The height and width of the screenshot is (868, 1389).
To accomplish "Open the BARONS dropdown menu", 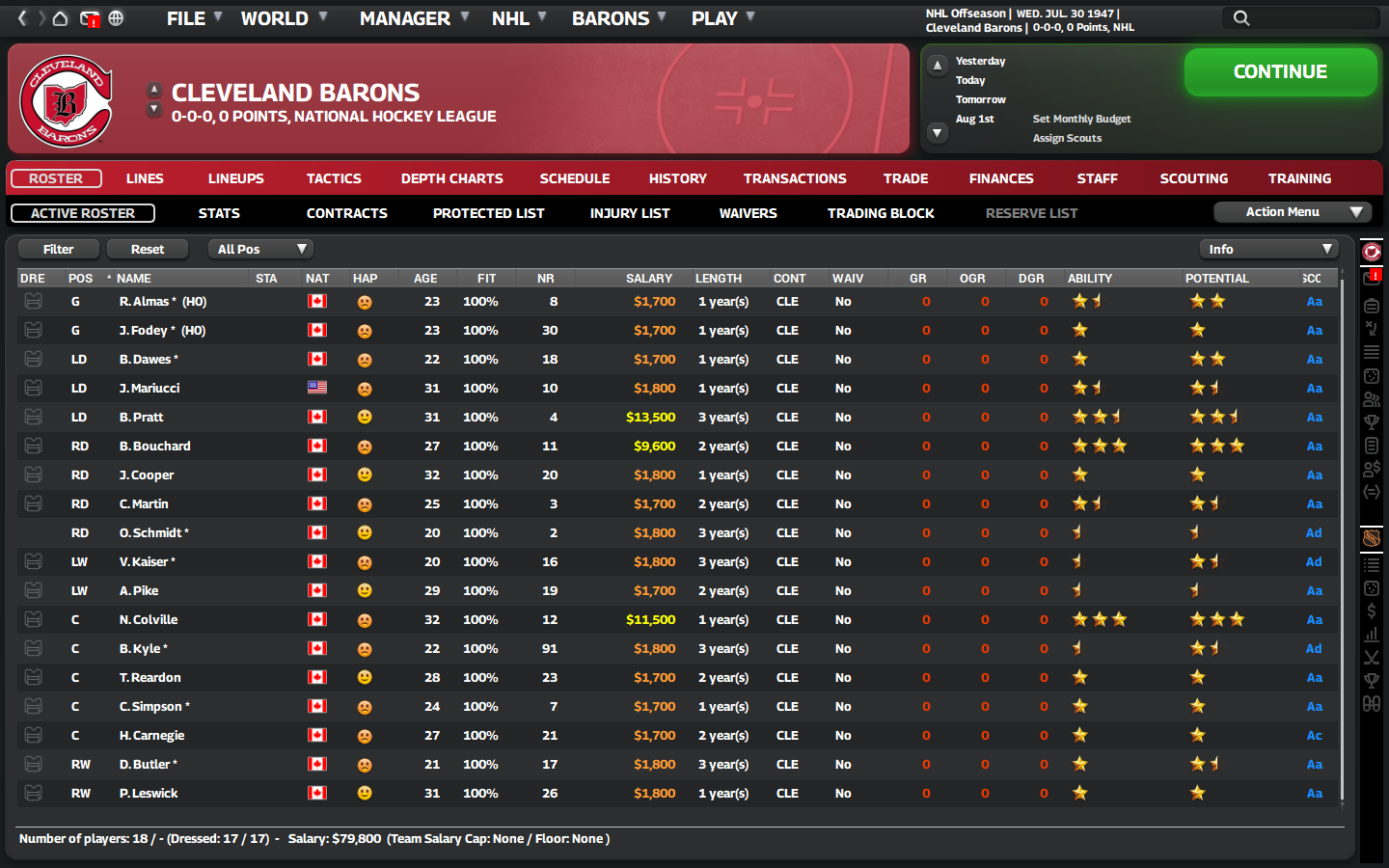I will 619,18.
